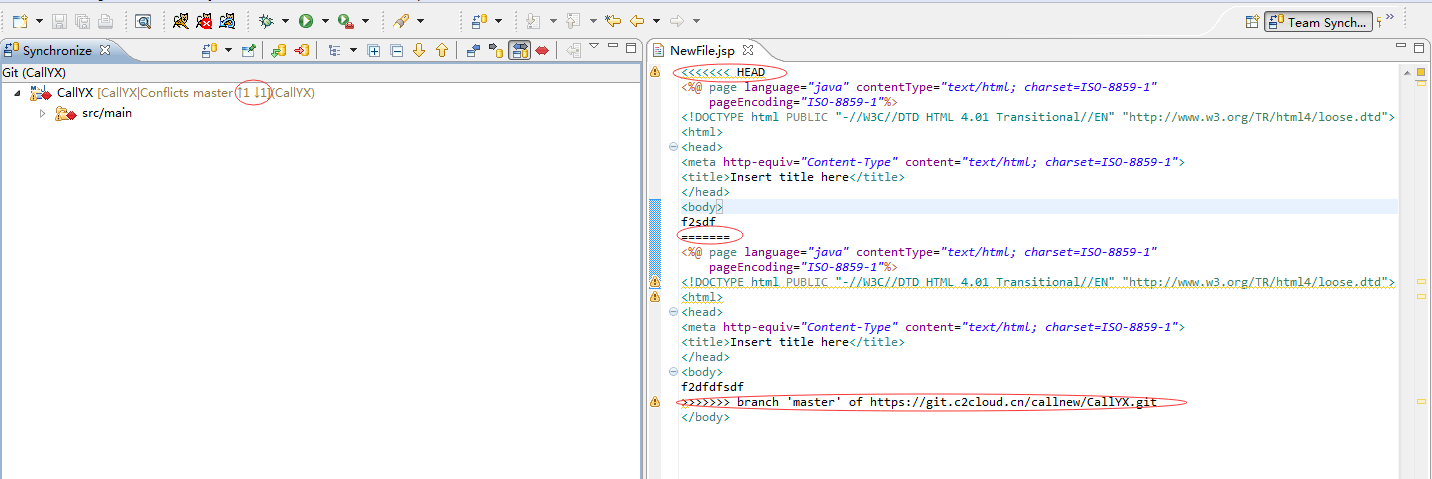
Task: Stop Tomcat with the red-x cat icon
Action: point(204,20)
